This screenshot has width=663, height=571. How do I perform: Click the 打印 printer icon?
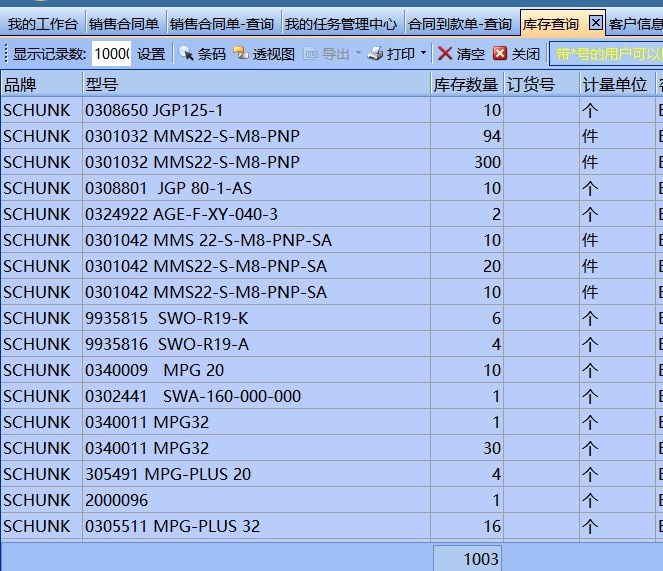[x=375, y=54]
